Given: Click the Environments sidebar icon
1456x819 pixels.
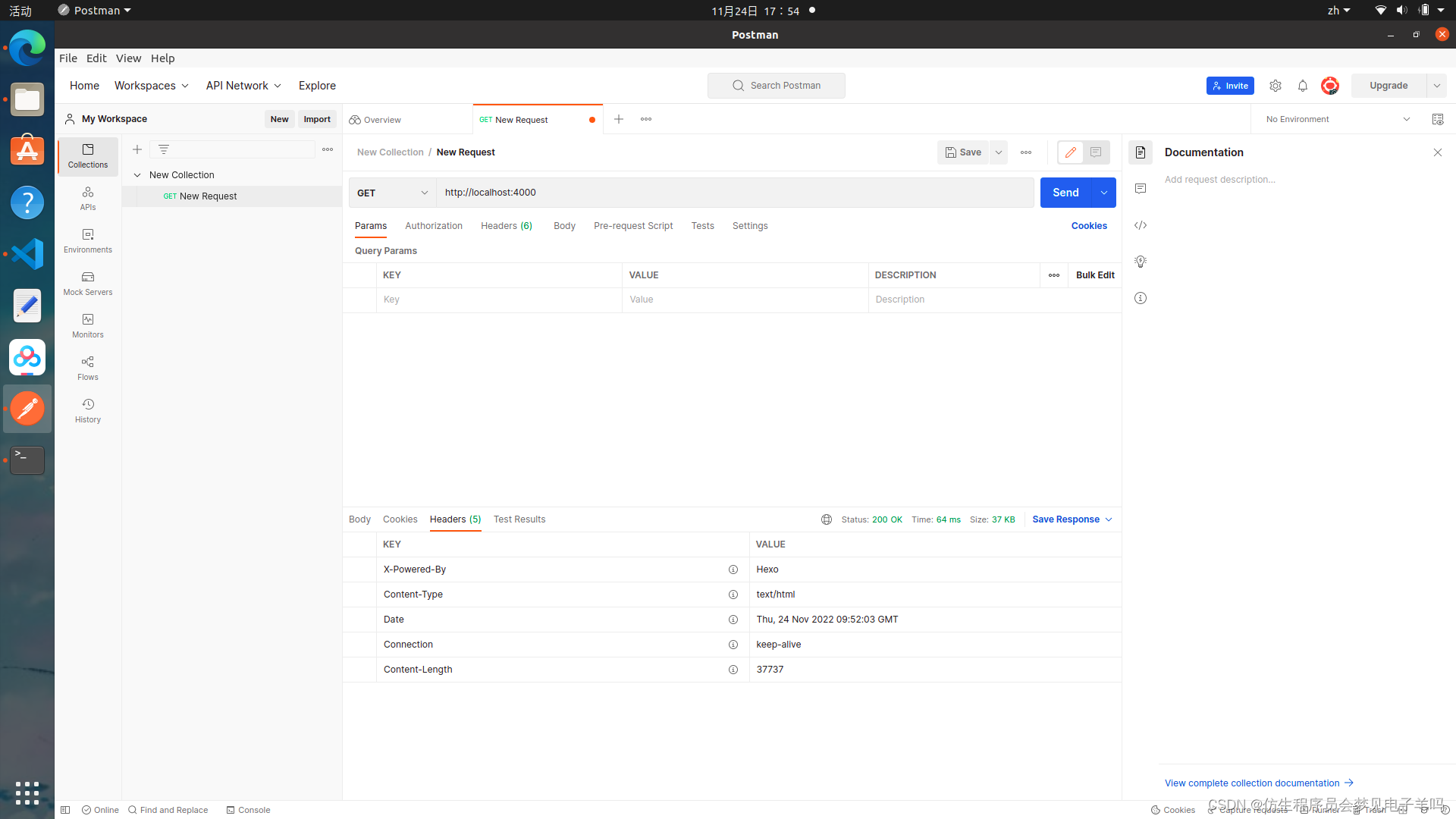Looking at the screenshot, I should pyautogui.click(x=87, y=240).
